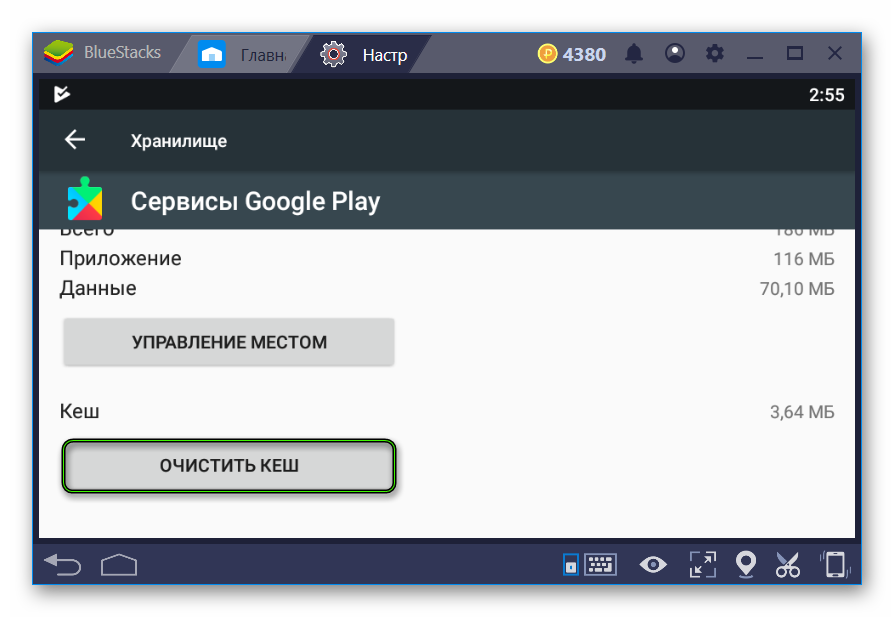The height and width of the screenshot is (617, 894).
Task: Click the 3,64 МБ cache value
Action: (802, 412)
